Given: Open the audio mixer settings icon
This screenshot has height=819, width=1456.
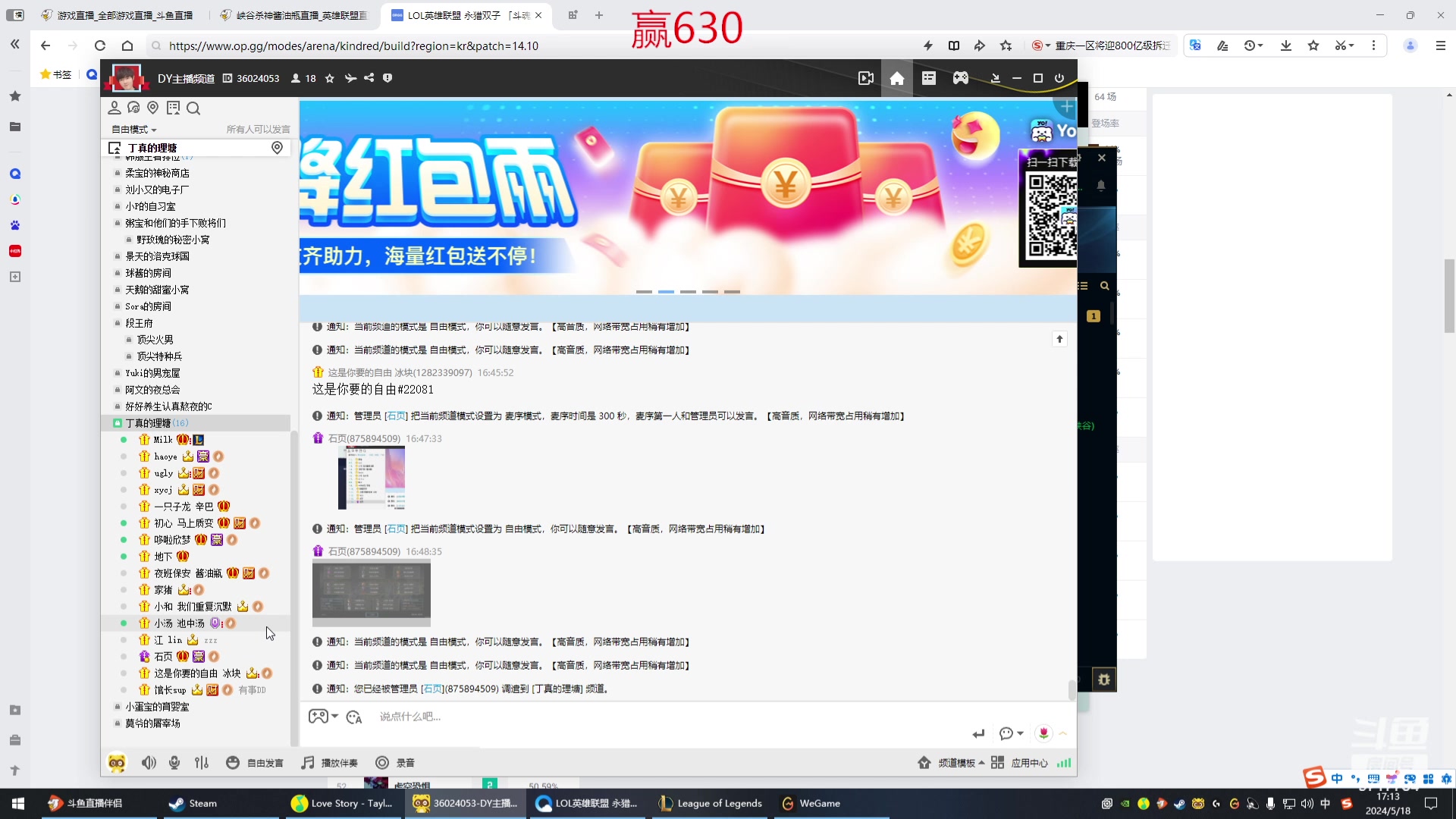Looking at the screenshot, I should pos(202,762).
